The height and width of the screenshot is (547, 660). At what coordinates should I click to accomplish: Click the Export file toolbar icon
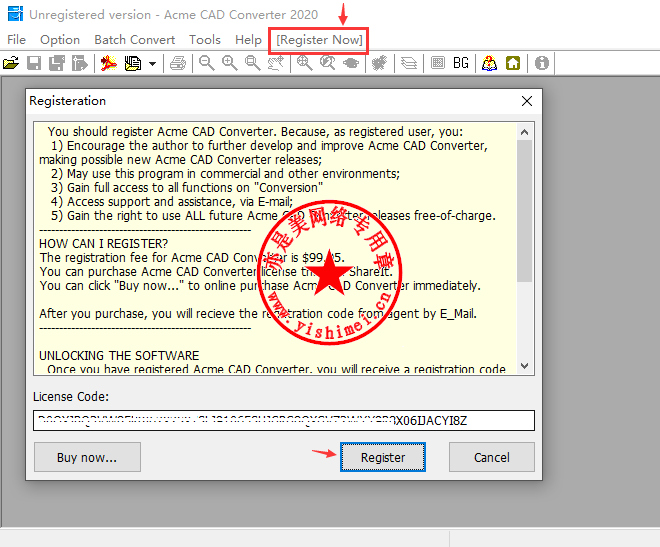click(x=79, y=63)
